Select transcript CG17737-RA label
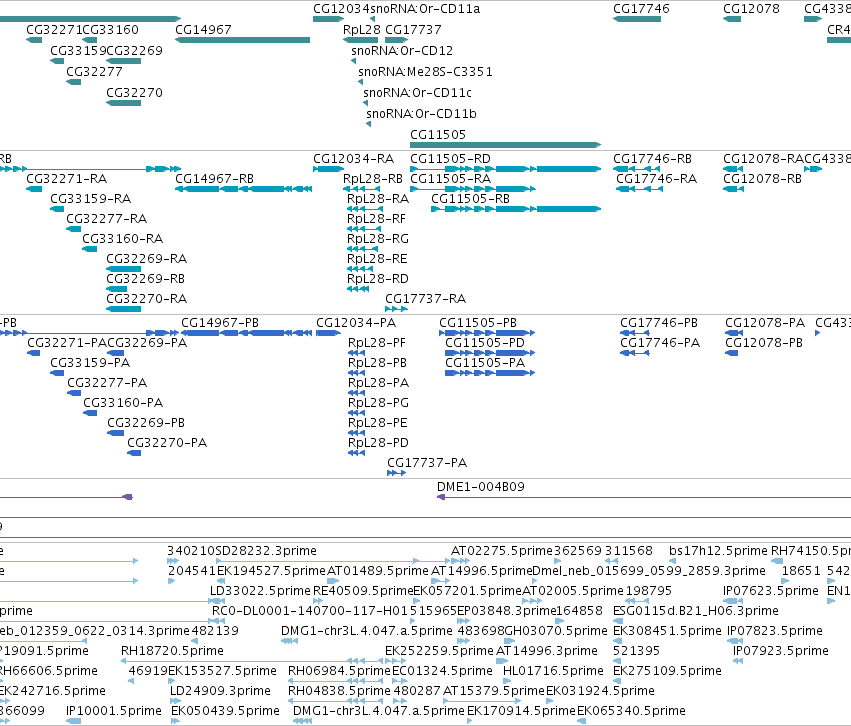851x726 pixels. point(425,298)
